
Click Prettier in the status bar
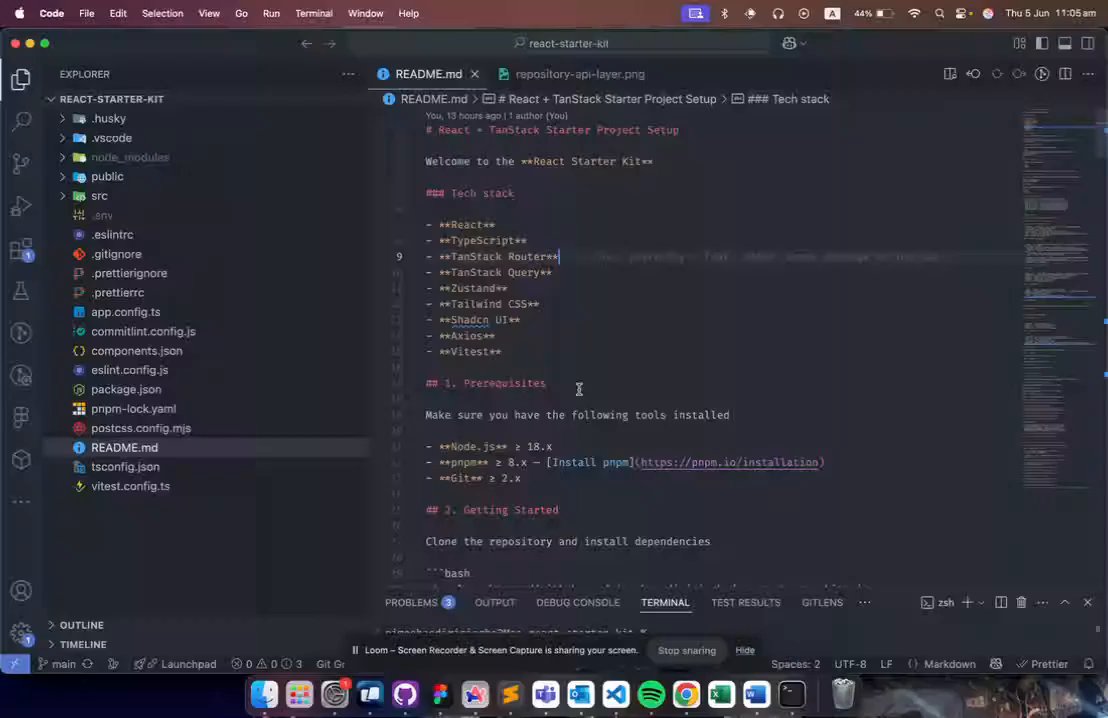(x=1042, y=664)
